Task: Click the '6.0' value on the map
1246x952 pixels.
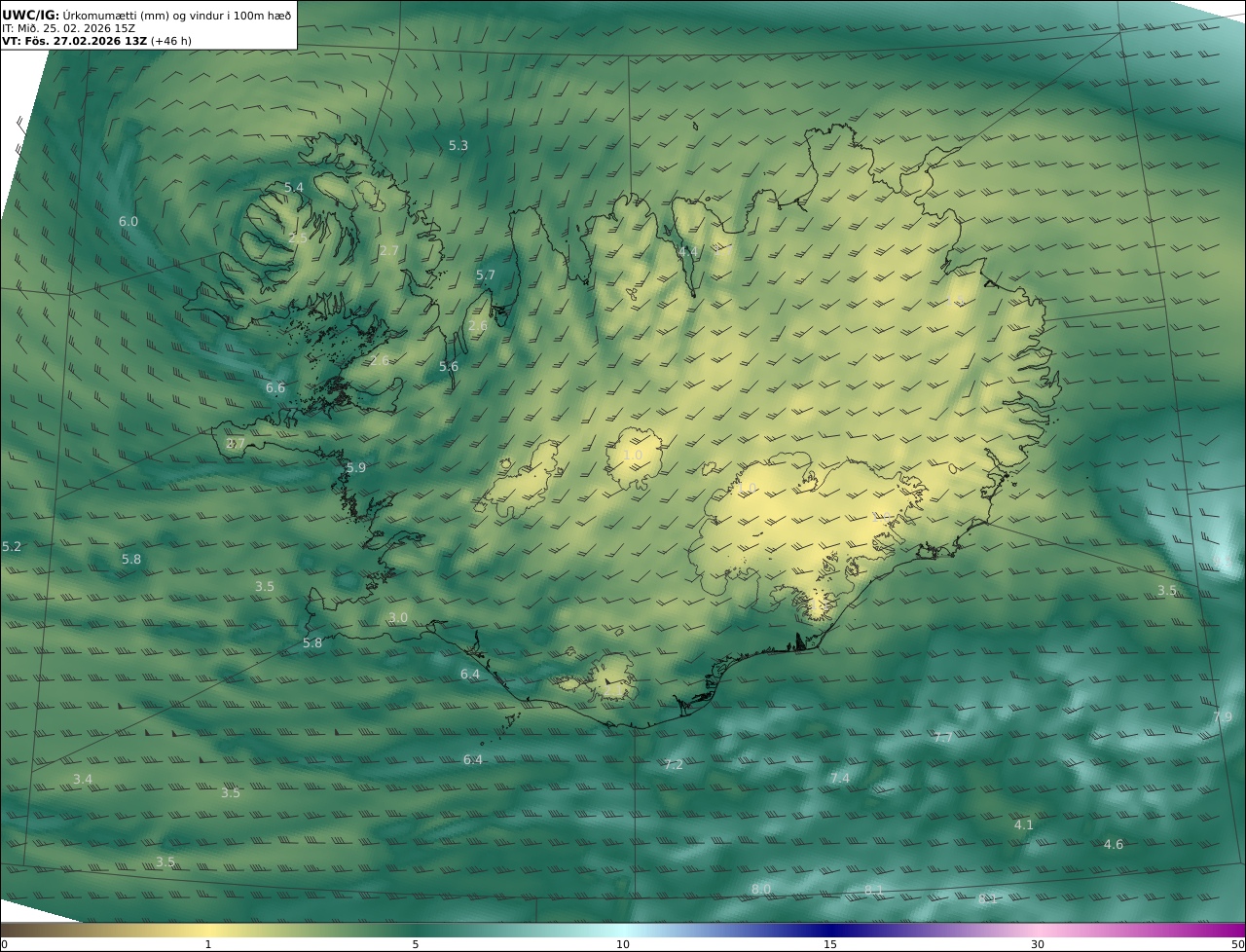Action: tap(128, 222)
